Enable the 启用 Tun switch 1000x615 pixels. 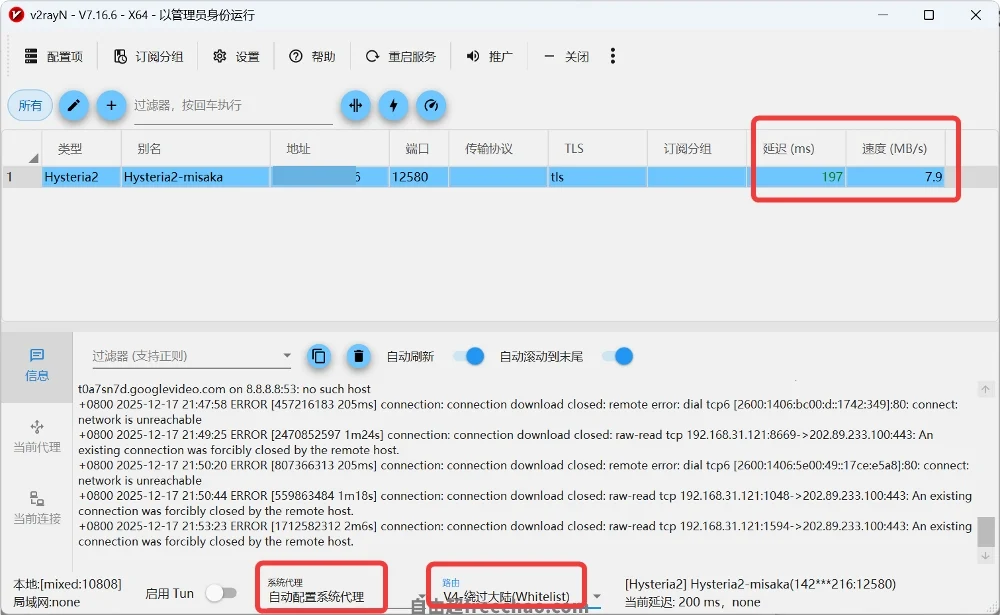220,593
